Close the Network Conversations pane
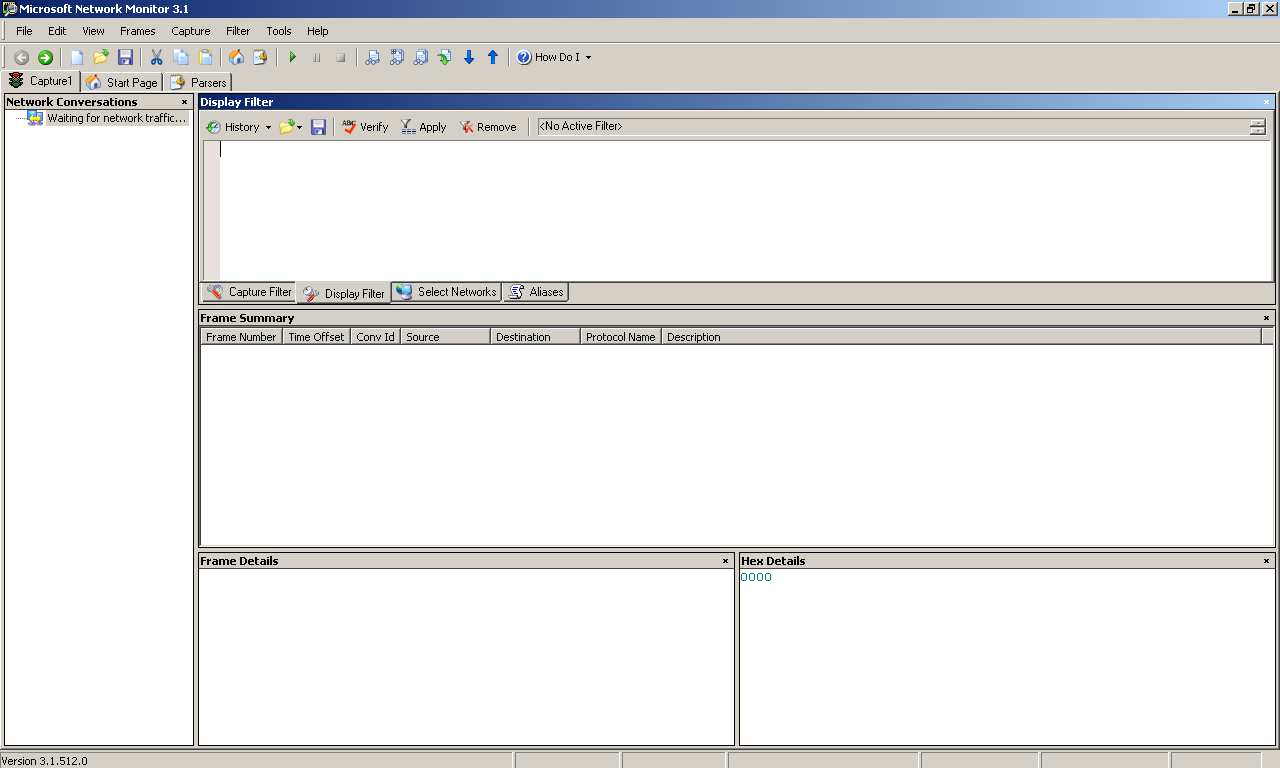1280x768 pixels. 184,102
